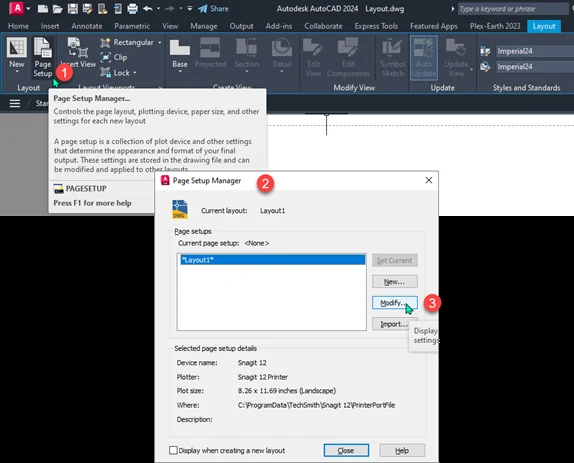This screenshot has width=574, height=463.
Task: Open Customize Quick Access Toolbar dropdown
Action: pyautogui.click(x=190, y=8)
